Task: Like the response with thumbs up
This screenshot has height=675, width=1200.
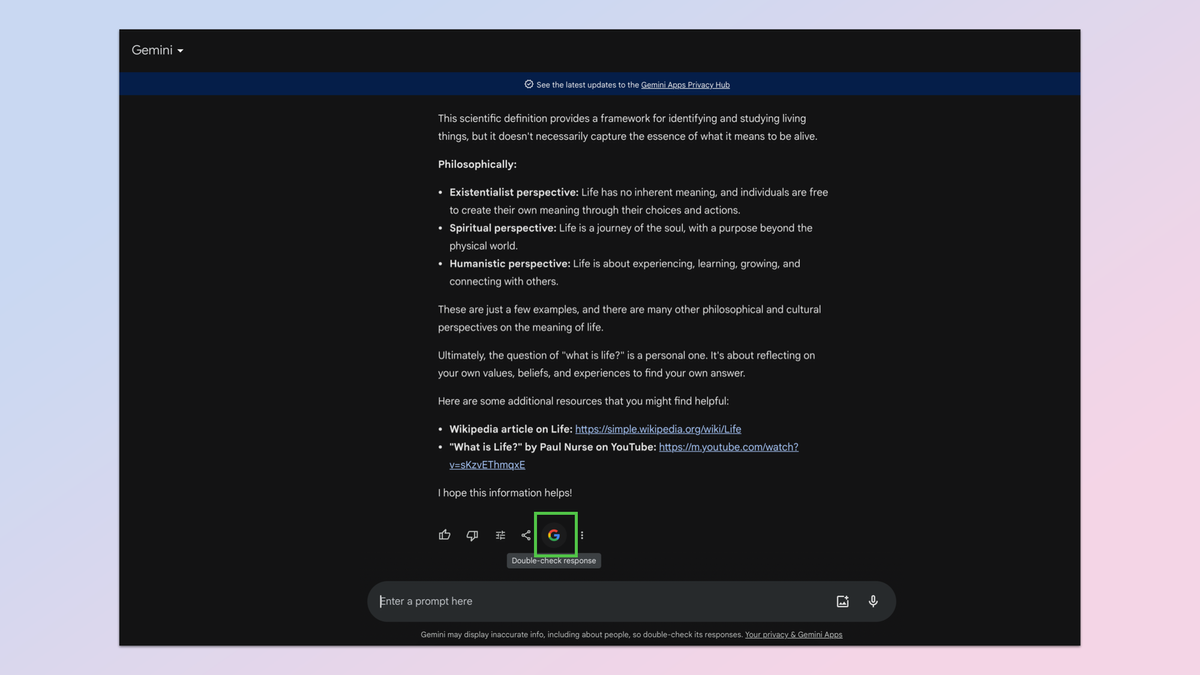Action: pyautogui.click(x=444, y=535)
